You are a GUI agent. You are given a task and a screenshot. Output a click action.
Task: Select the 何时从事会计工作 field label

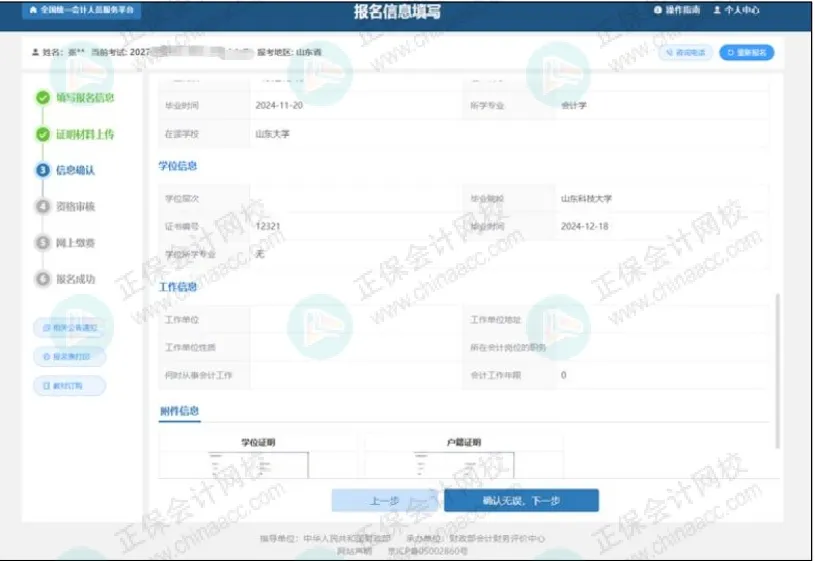point(199,375)
